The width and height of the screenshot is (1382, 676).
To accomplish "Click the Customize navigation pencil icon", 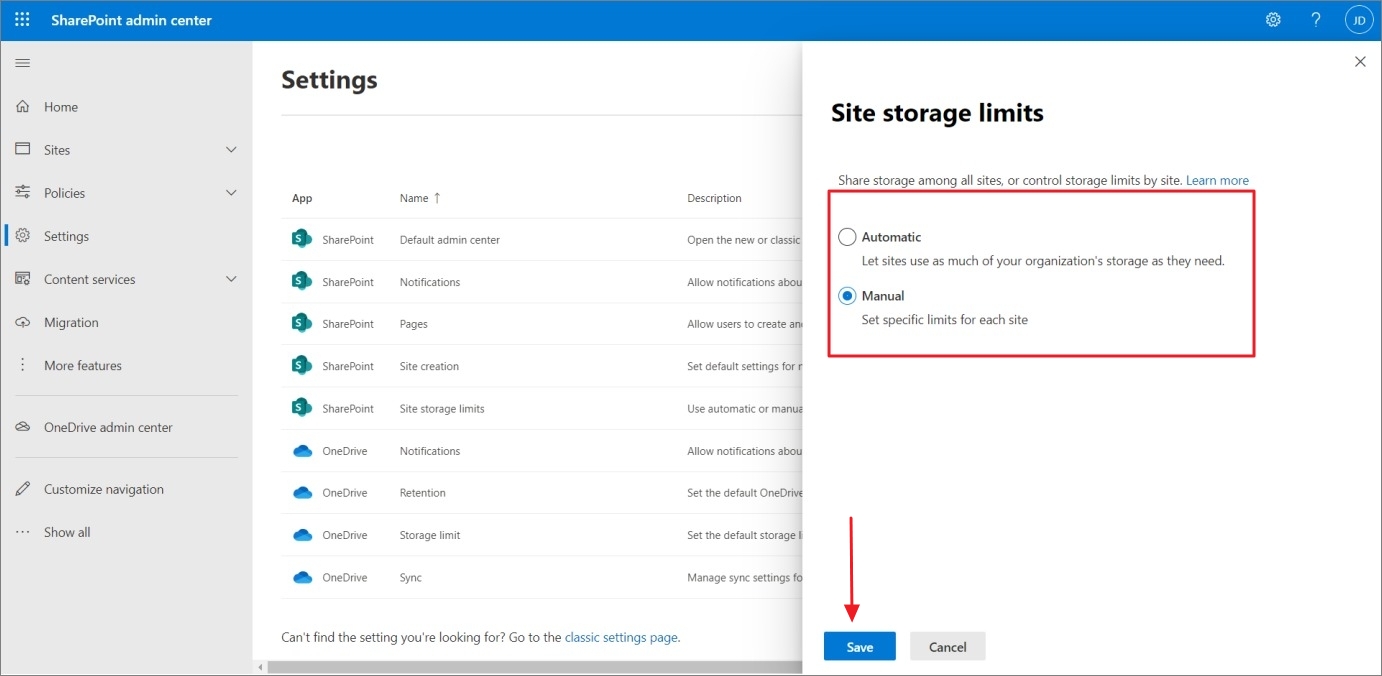I will pos(23,489).
